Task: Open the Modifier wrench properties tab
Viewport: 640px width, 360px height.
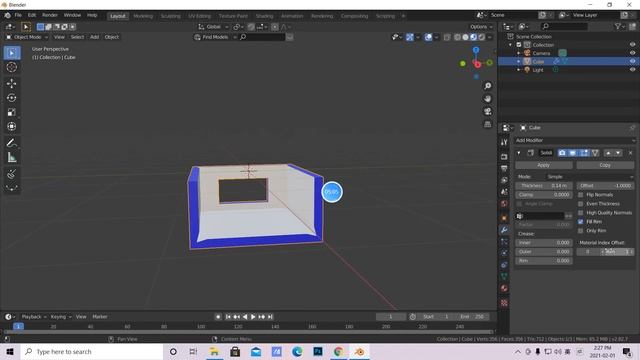Action: tap(504, 230)
